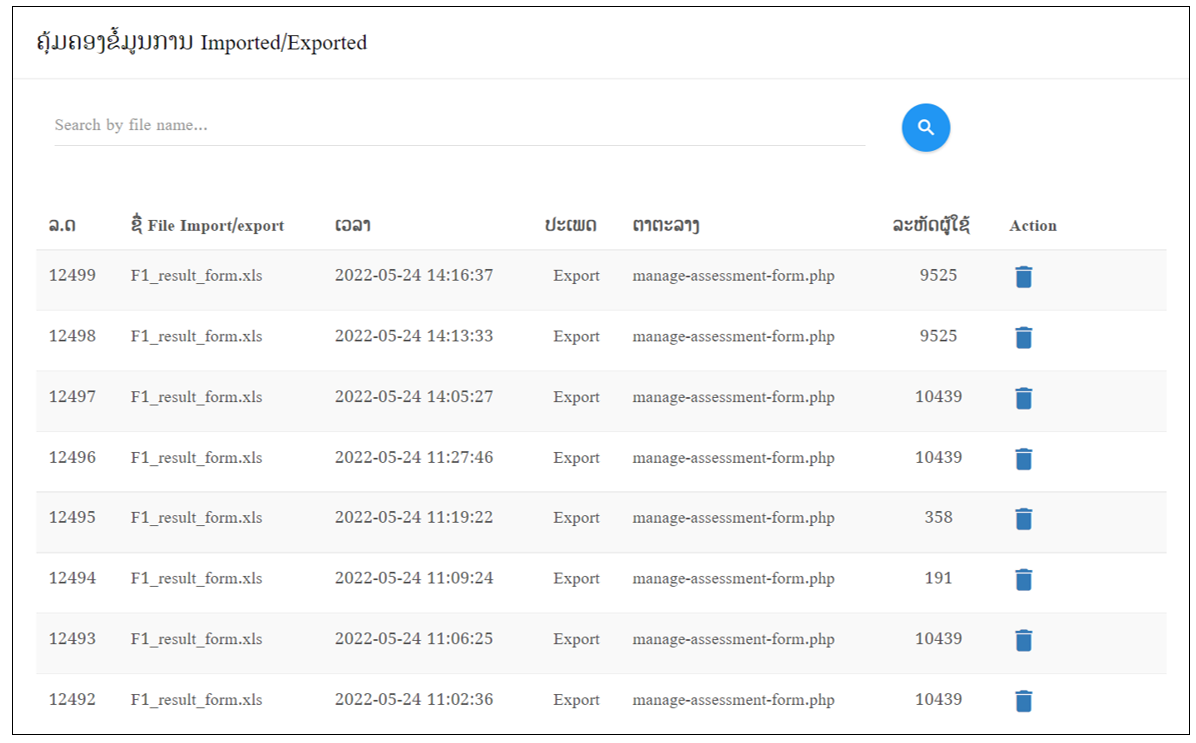Delete record 12499 with trash icon
Viewport: 1196px width, 743px height.
pos(1024,276)
